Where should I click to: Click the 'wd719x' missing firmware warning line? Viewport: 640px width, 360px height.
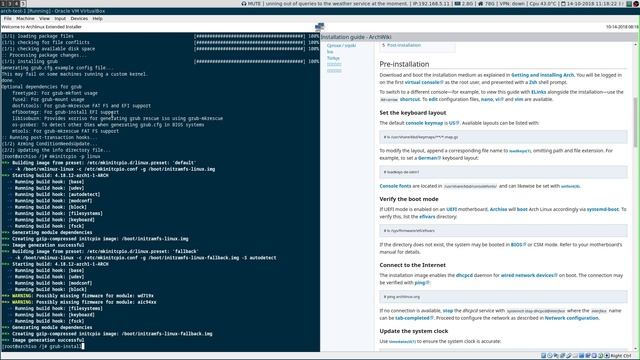click(78, 296)
